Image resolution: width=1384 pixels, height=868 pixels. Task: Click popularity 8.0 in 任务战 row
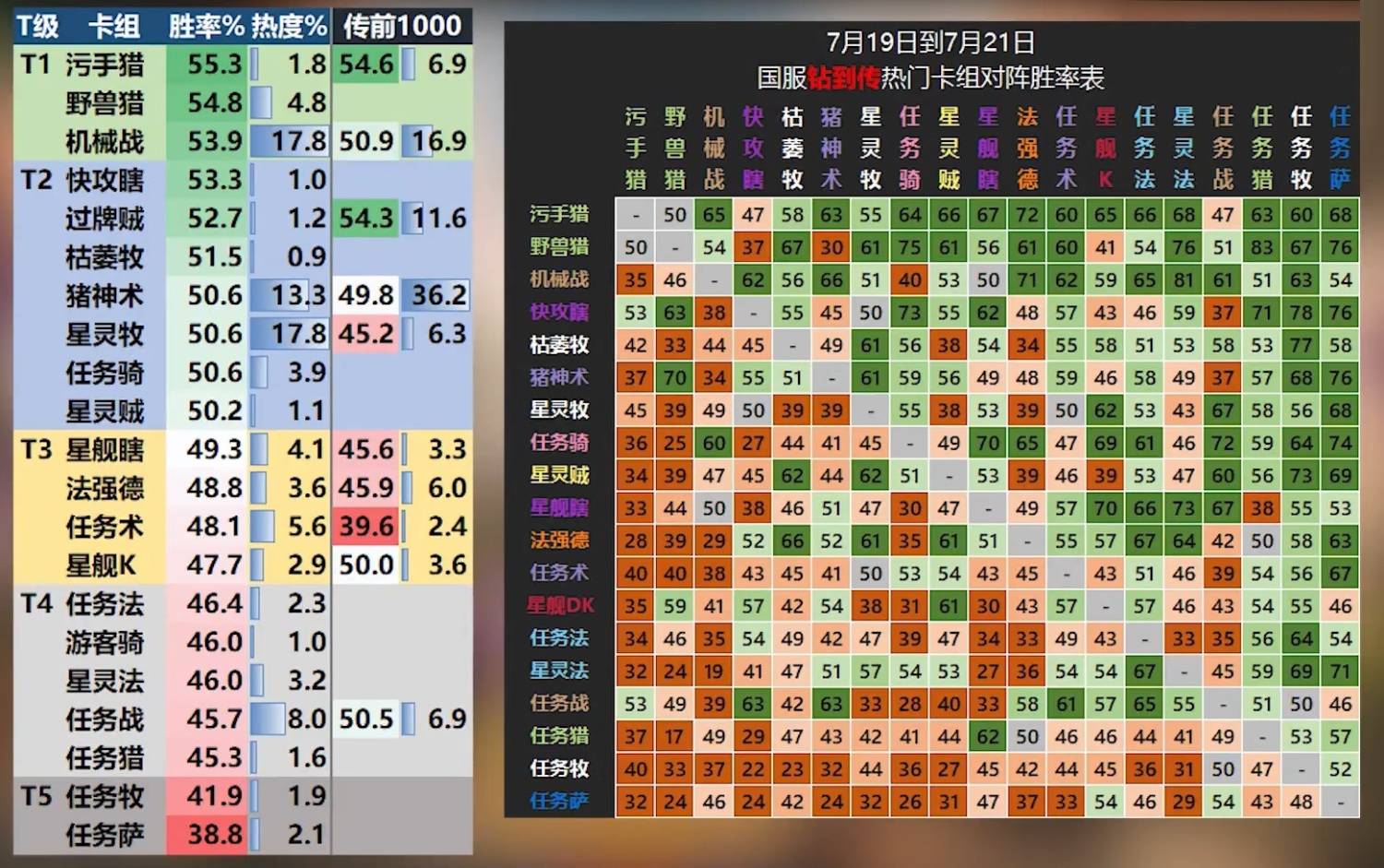pos(307,719)
